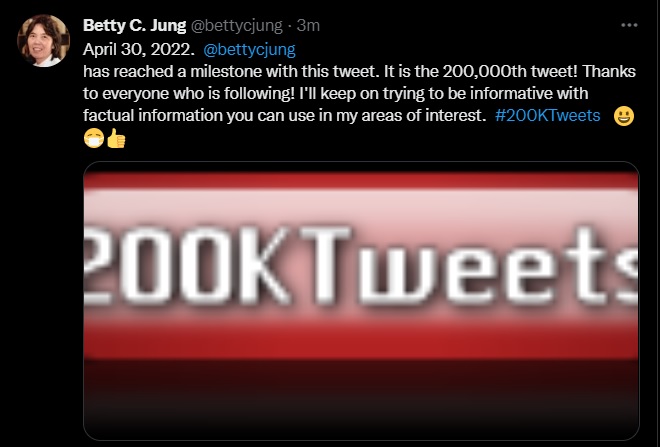The height and width of the screenshot is (447, 660).
Task: Click the thumbs up emoji
Action: [x=116, y=139]
